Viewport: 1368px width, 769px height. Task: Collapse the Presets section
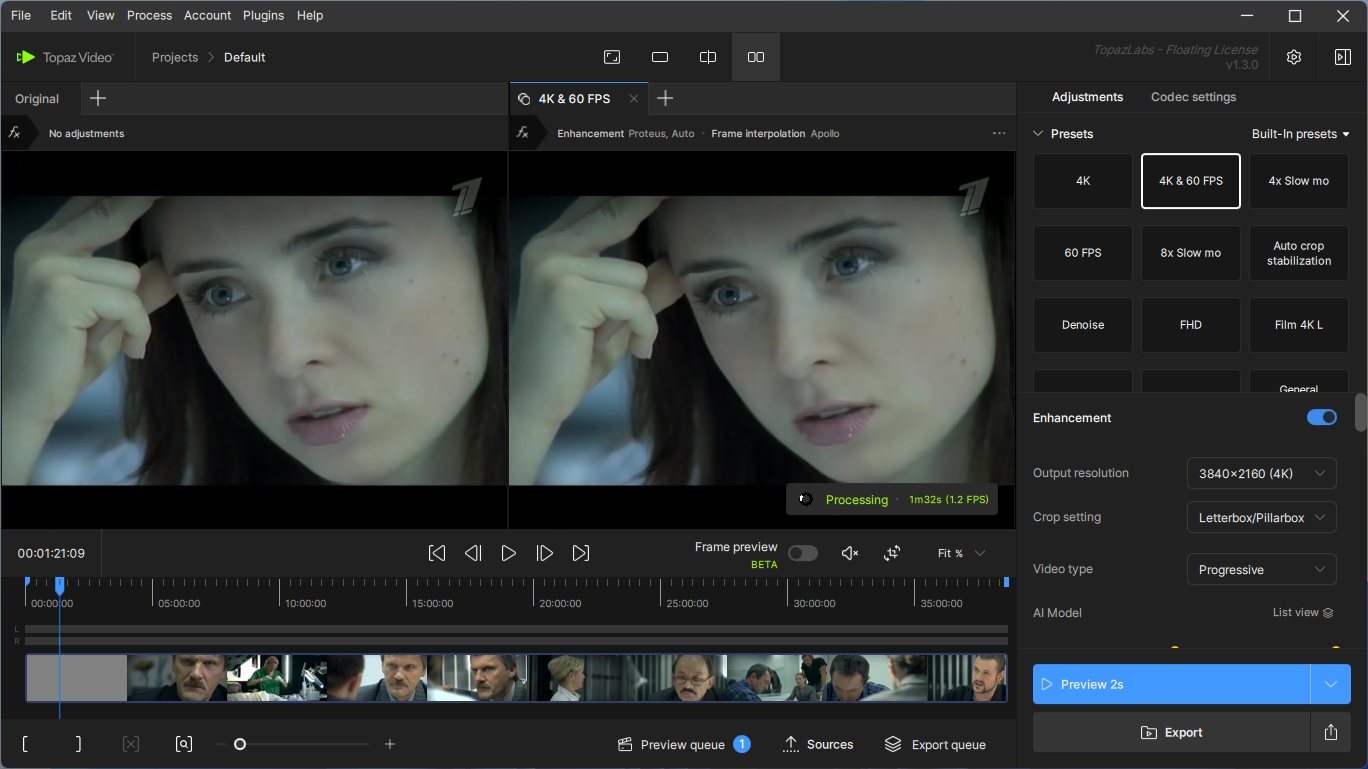pos(1038,134)
